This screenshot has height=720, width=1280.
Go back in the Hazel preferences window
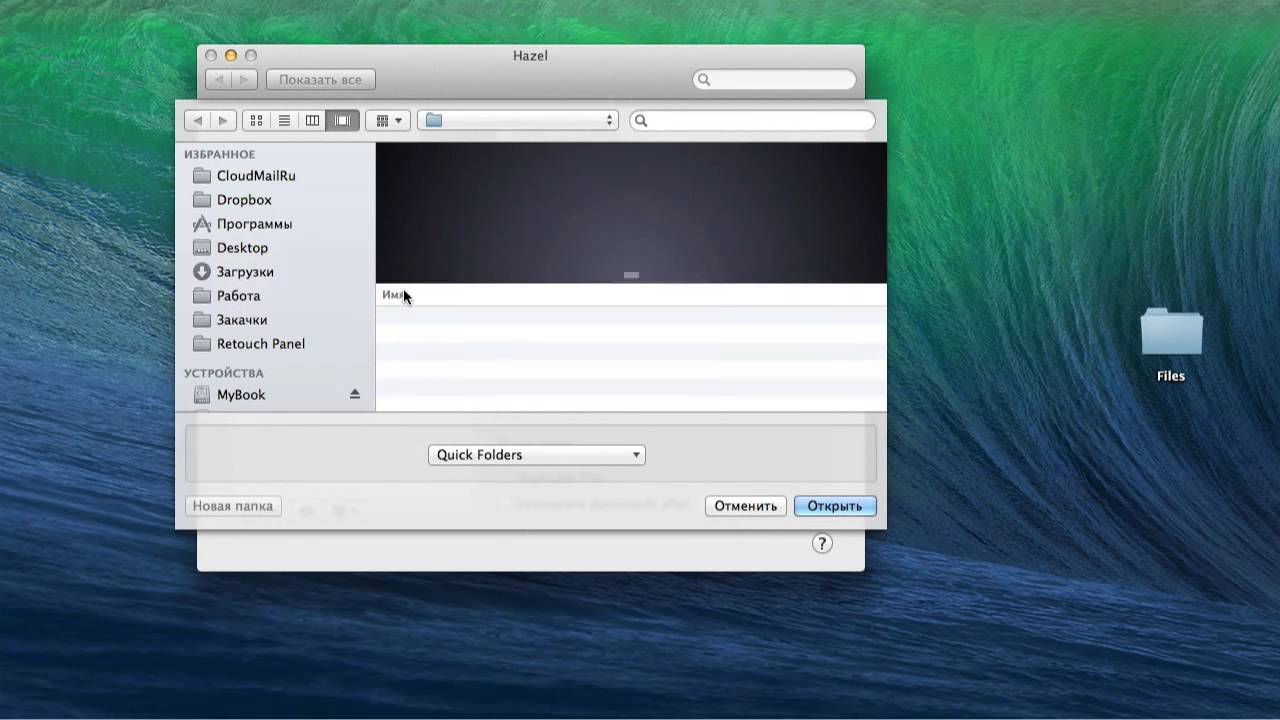[x=218, y=80]
